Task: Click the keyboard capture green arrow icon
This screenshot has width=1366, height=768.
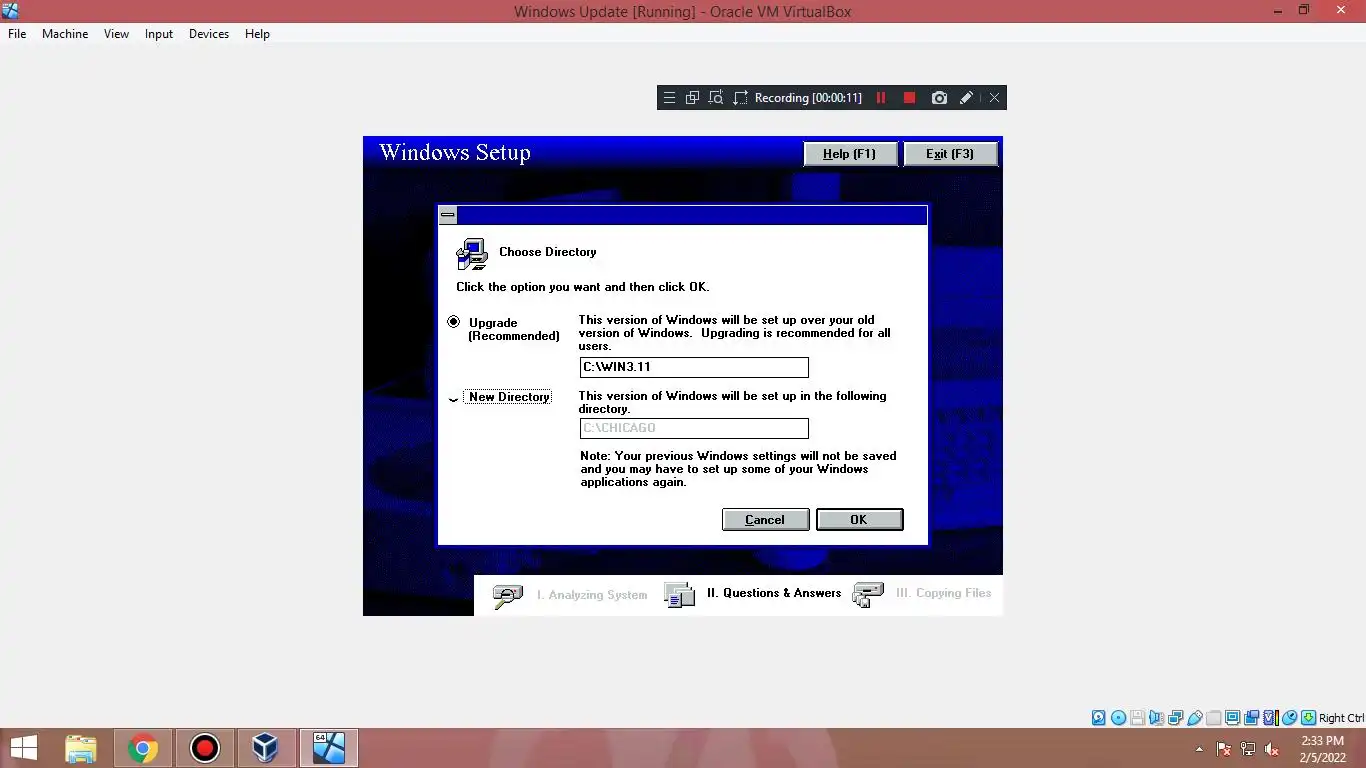Action: click(1308, 718)
